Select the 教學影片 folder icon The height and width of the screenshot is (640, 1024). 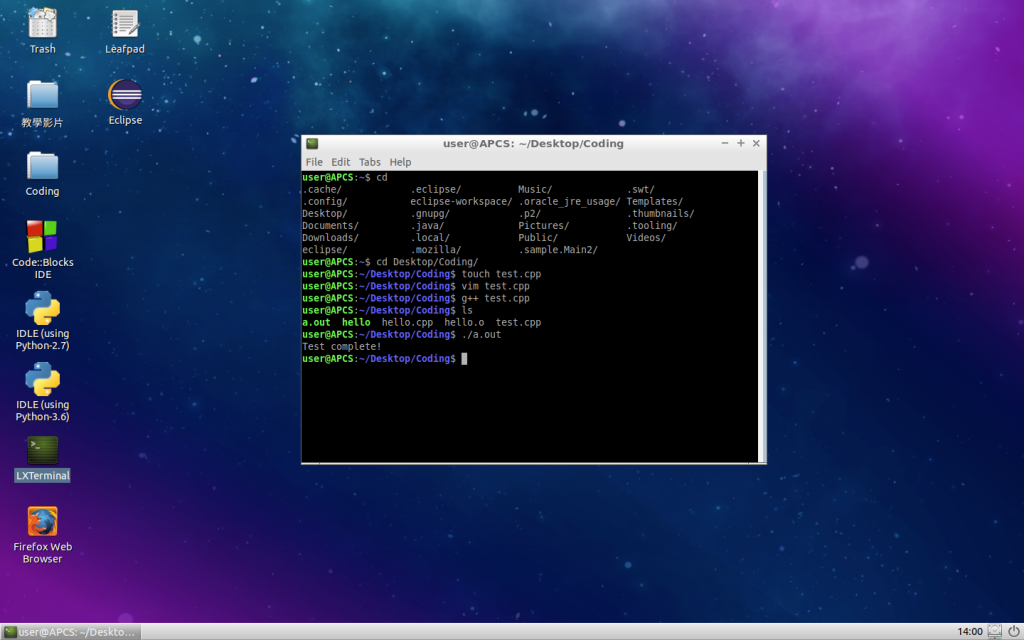(42, 95)
